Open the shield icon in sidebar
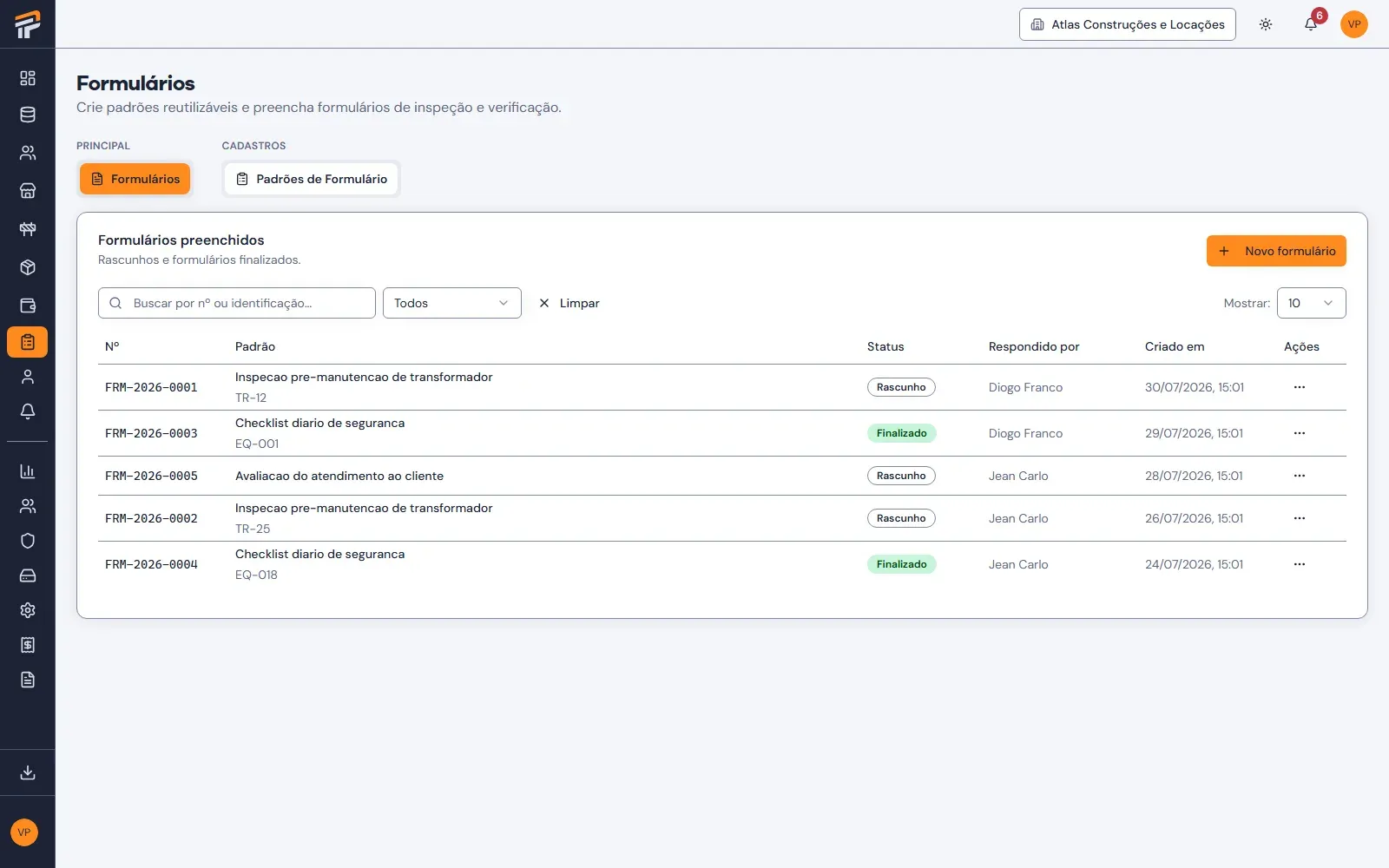Image resolution: width=1389 pixels, height=868 pixels. click(x=28, y=541)
